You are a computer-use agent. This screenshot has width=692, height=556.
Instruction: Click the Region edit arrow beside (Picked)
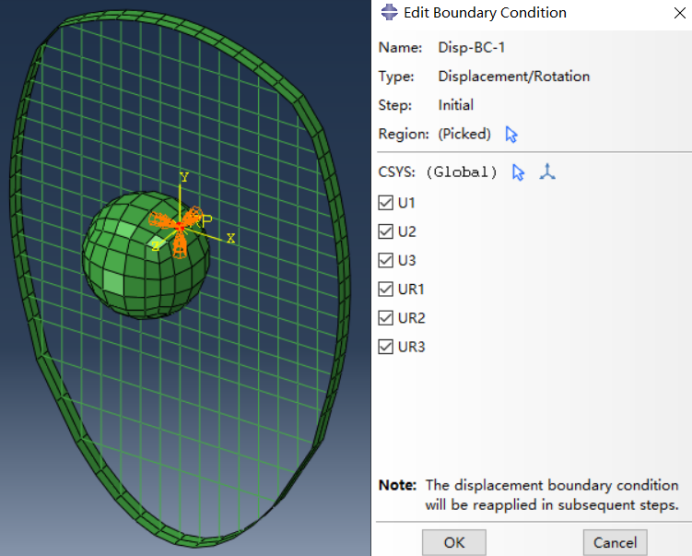pyautogui.click(x=513, y=134)
